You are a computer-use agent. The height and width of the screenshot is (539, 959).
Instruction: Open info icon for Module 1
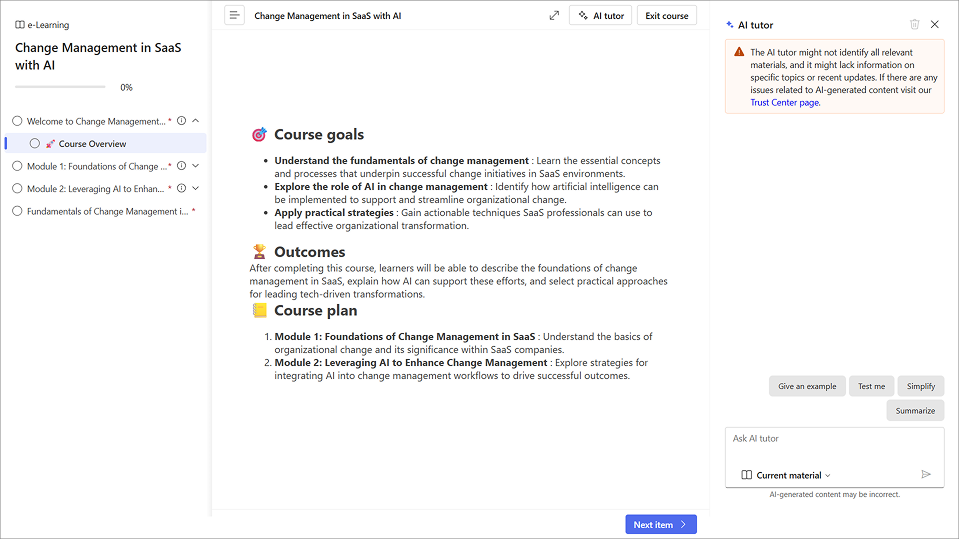click(x=181, y=166)
